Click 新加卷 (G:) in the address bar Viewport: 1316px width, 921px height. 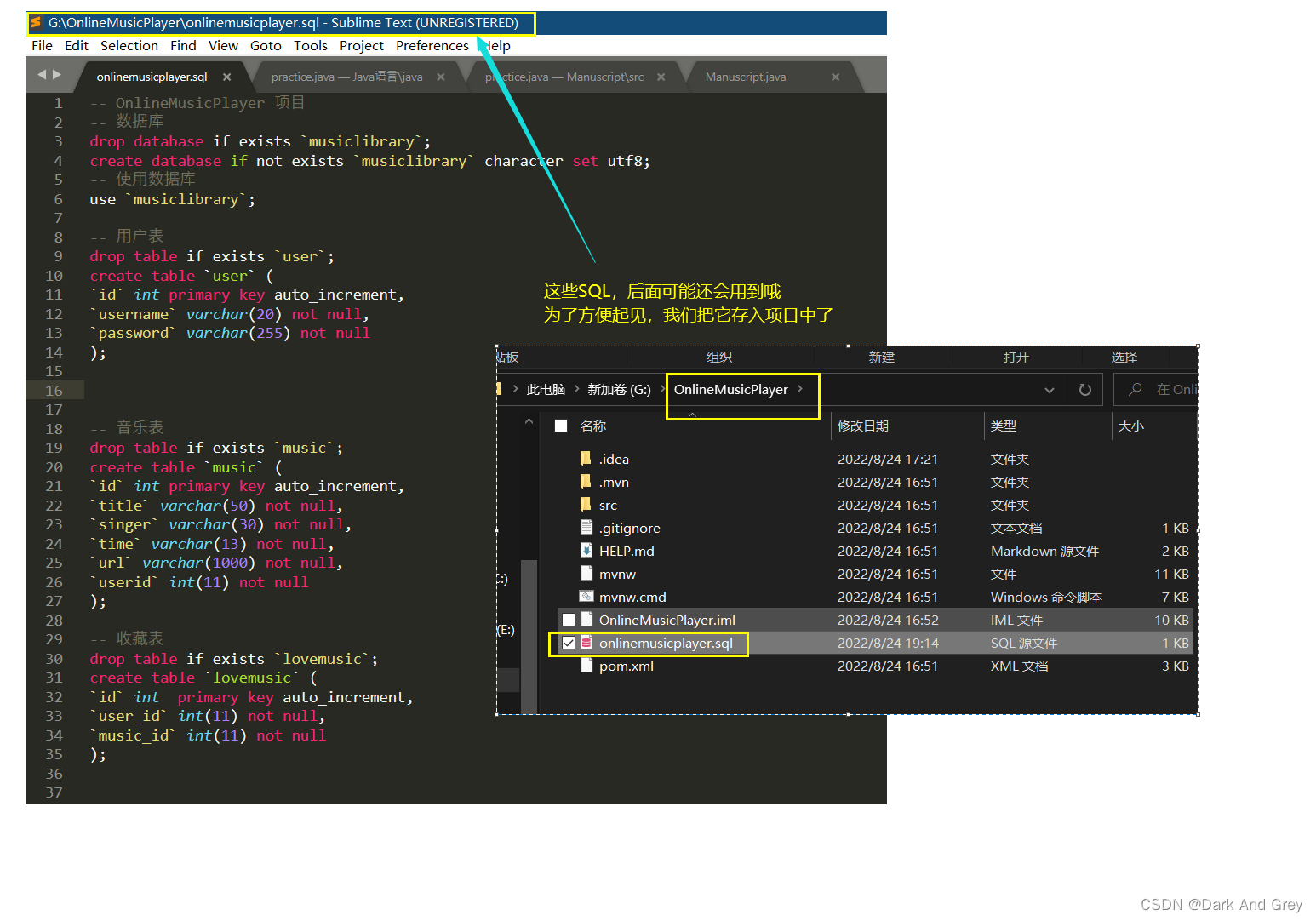click(619, 390)
